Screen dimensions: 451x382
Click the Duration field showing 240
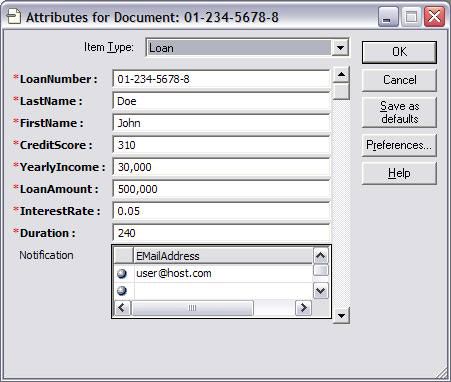coord(221,233)
